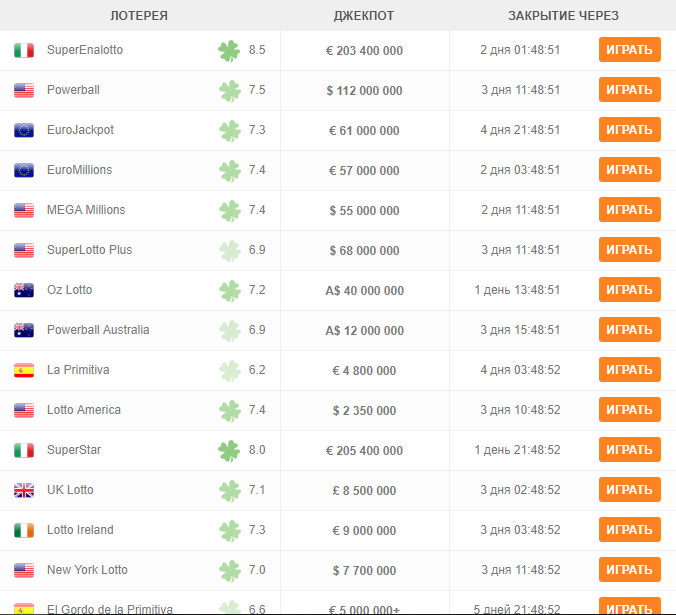Click the countdown 4 дня 21:48:51

[520, 130]
